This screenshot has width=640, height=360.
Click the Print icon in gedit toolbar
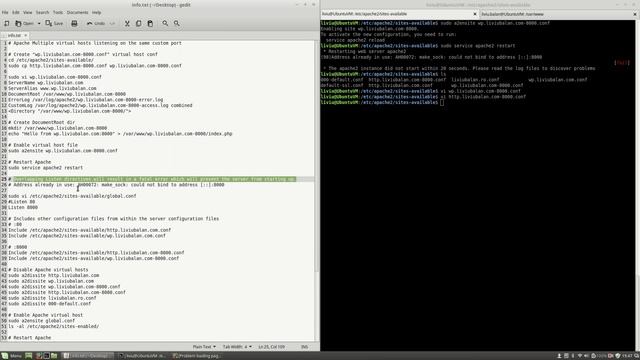click(74, 24)
